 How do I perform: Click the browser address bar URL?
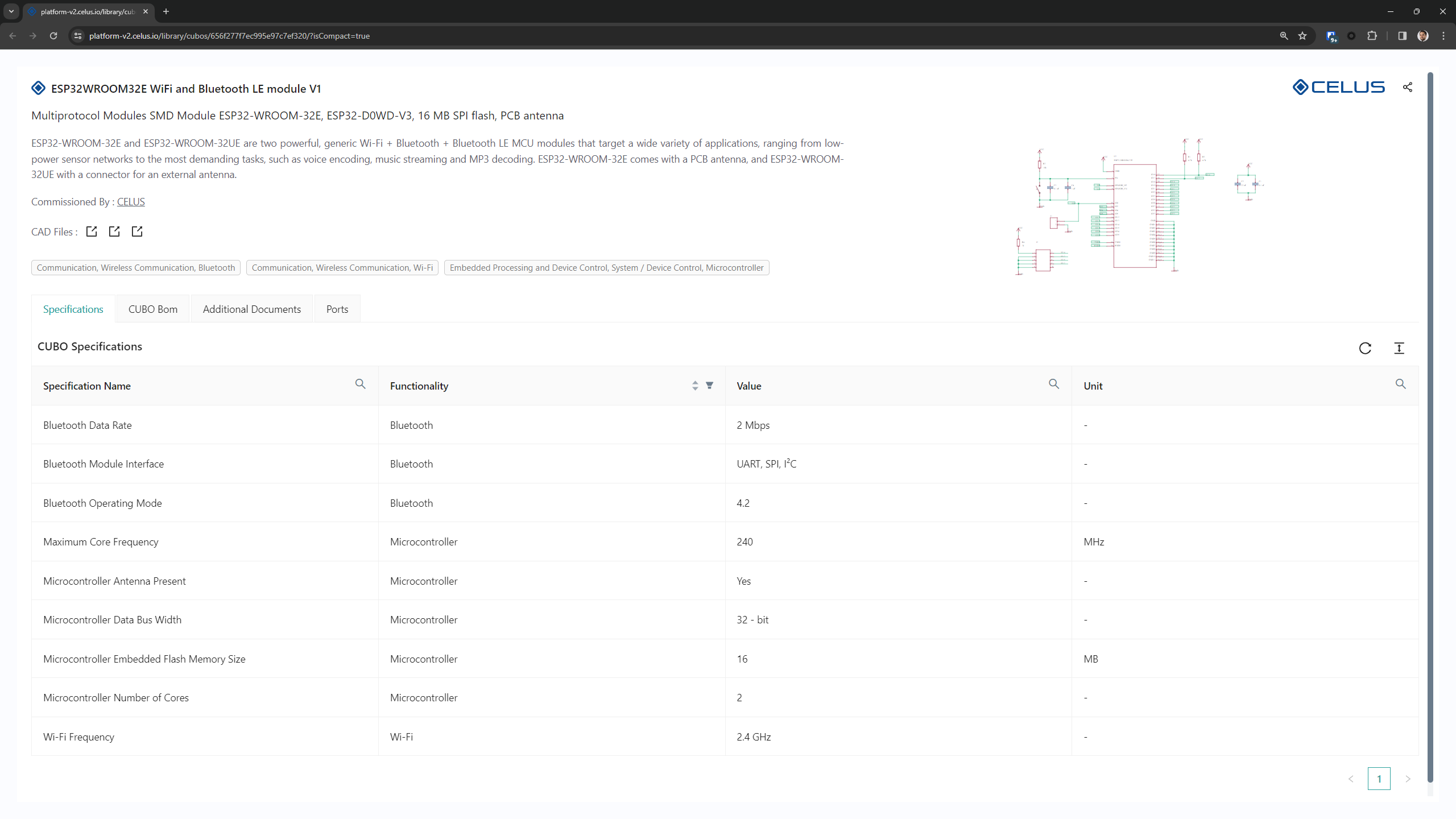229,36
